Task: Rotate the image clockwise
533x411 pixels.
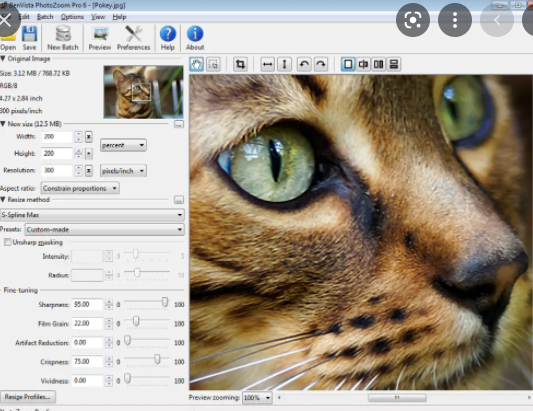Action: [321, 64]
